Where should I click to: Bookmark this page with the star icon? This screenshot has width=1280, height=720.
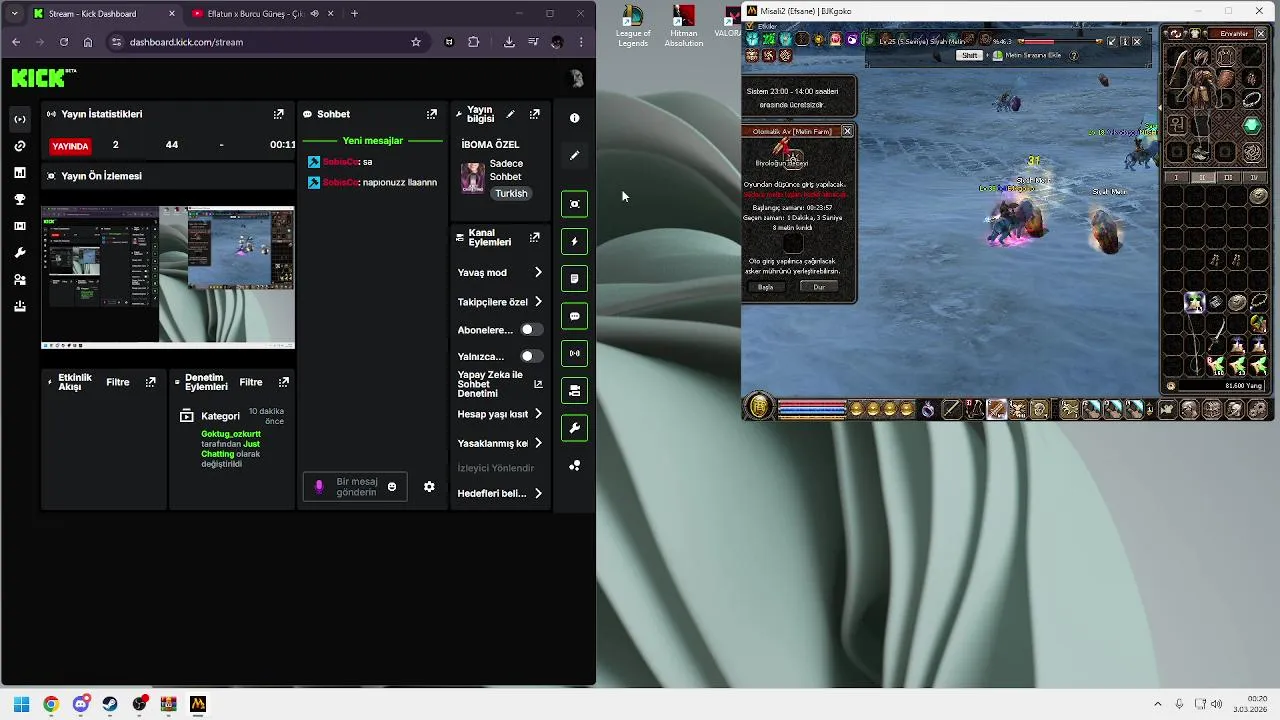click(x=416, y=42)
